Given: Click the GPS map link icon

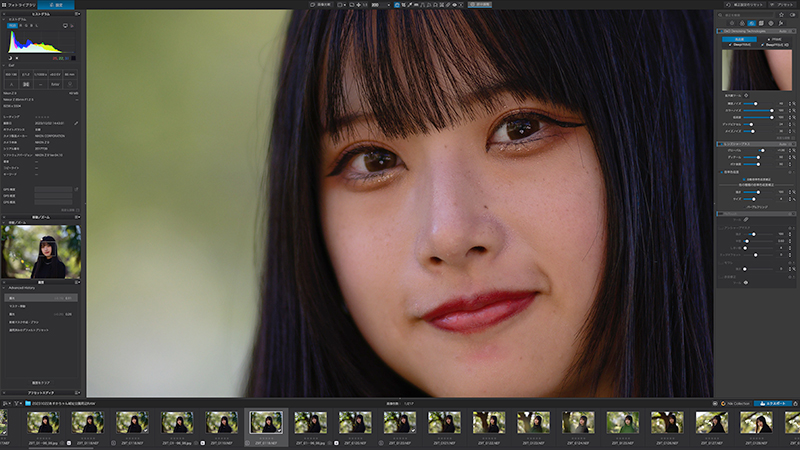Looking at the screenshot, I should [x=77, y=189].
